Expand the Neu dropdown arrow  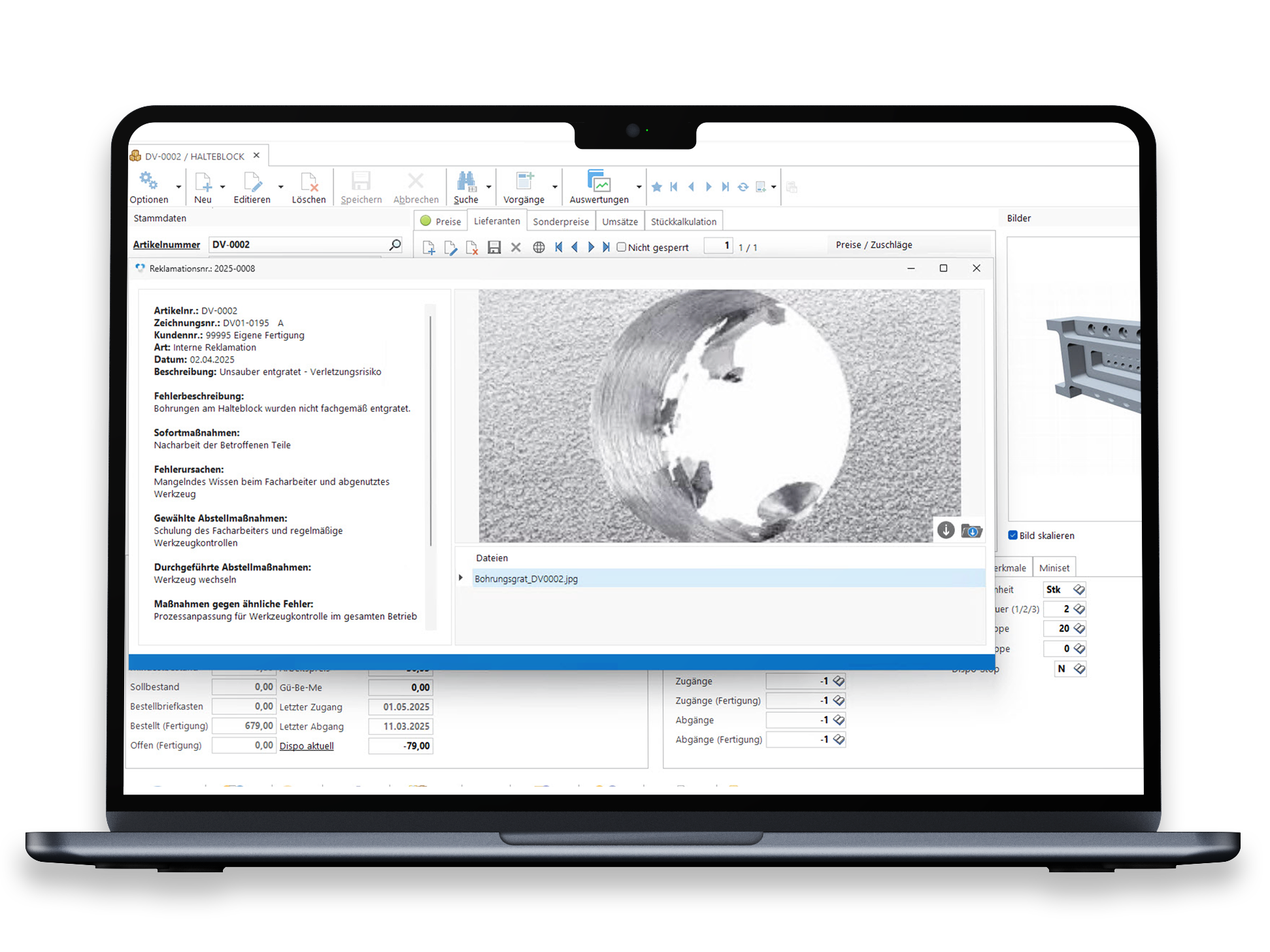click(223, 187)
